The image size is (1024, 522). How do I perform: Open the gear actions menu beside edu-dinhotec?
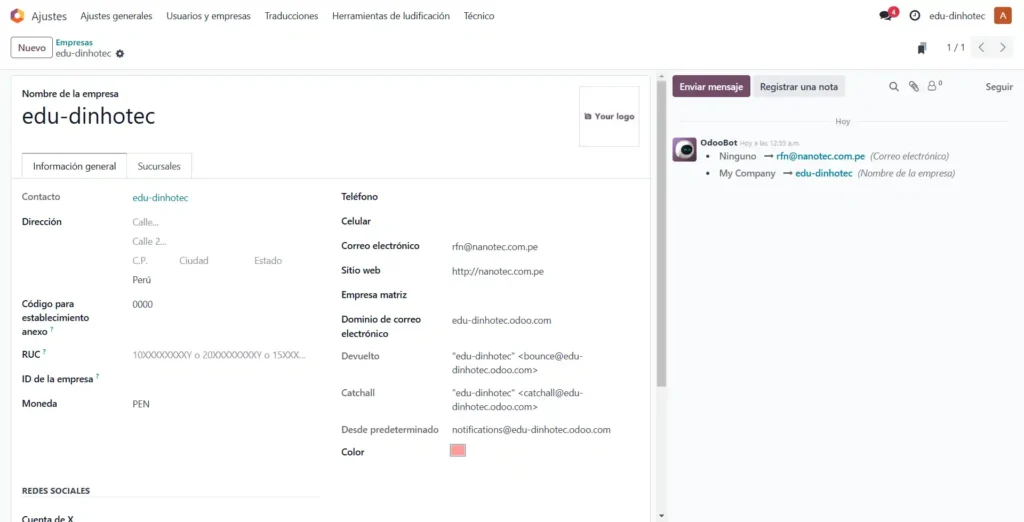tap(120, 54)
